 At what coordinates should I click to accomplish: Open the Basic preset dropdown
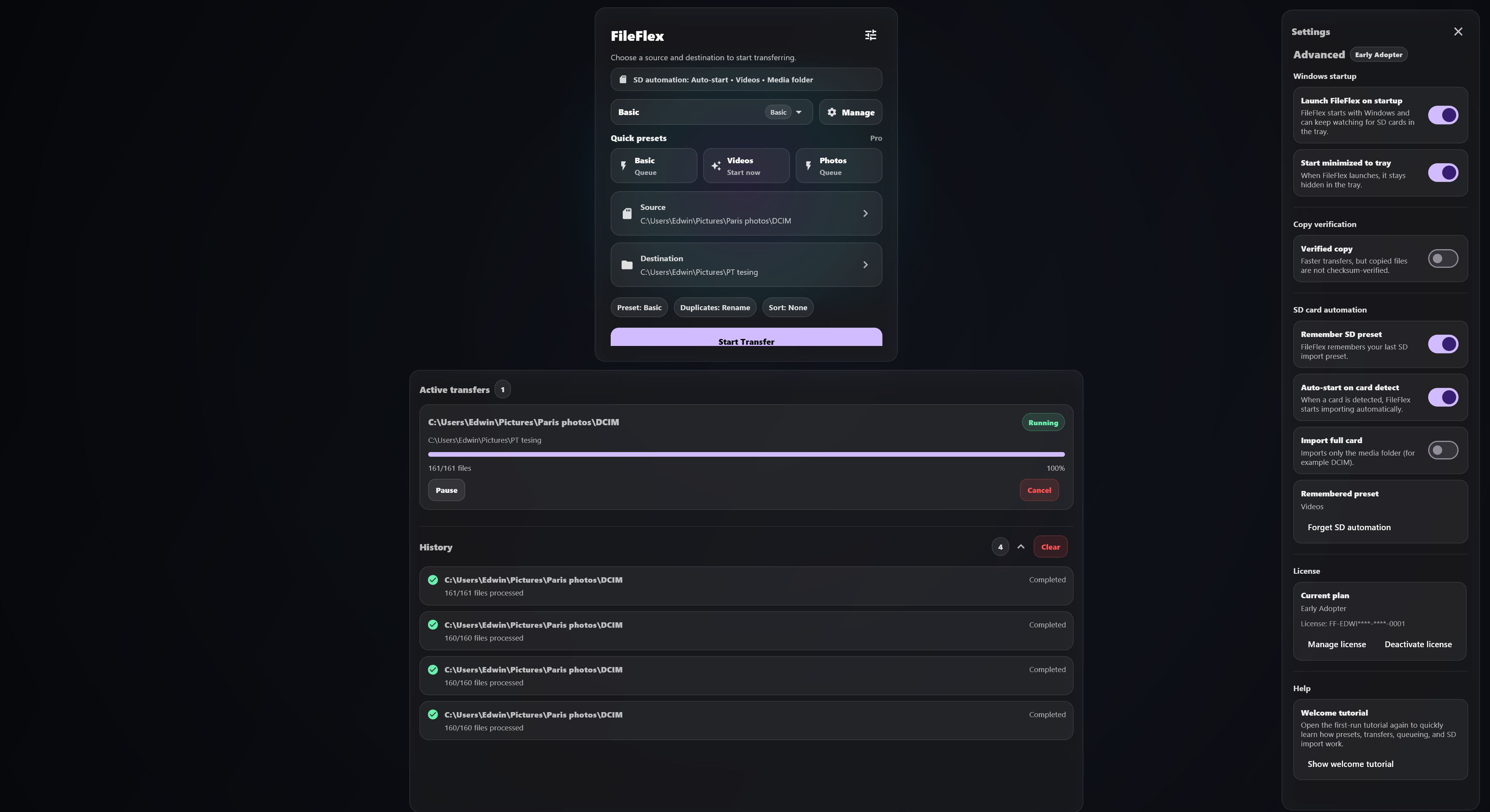point(798,112)
